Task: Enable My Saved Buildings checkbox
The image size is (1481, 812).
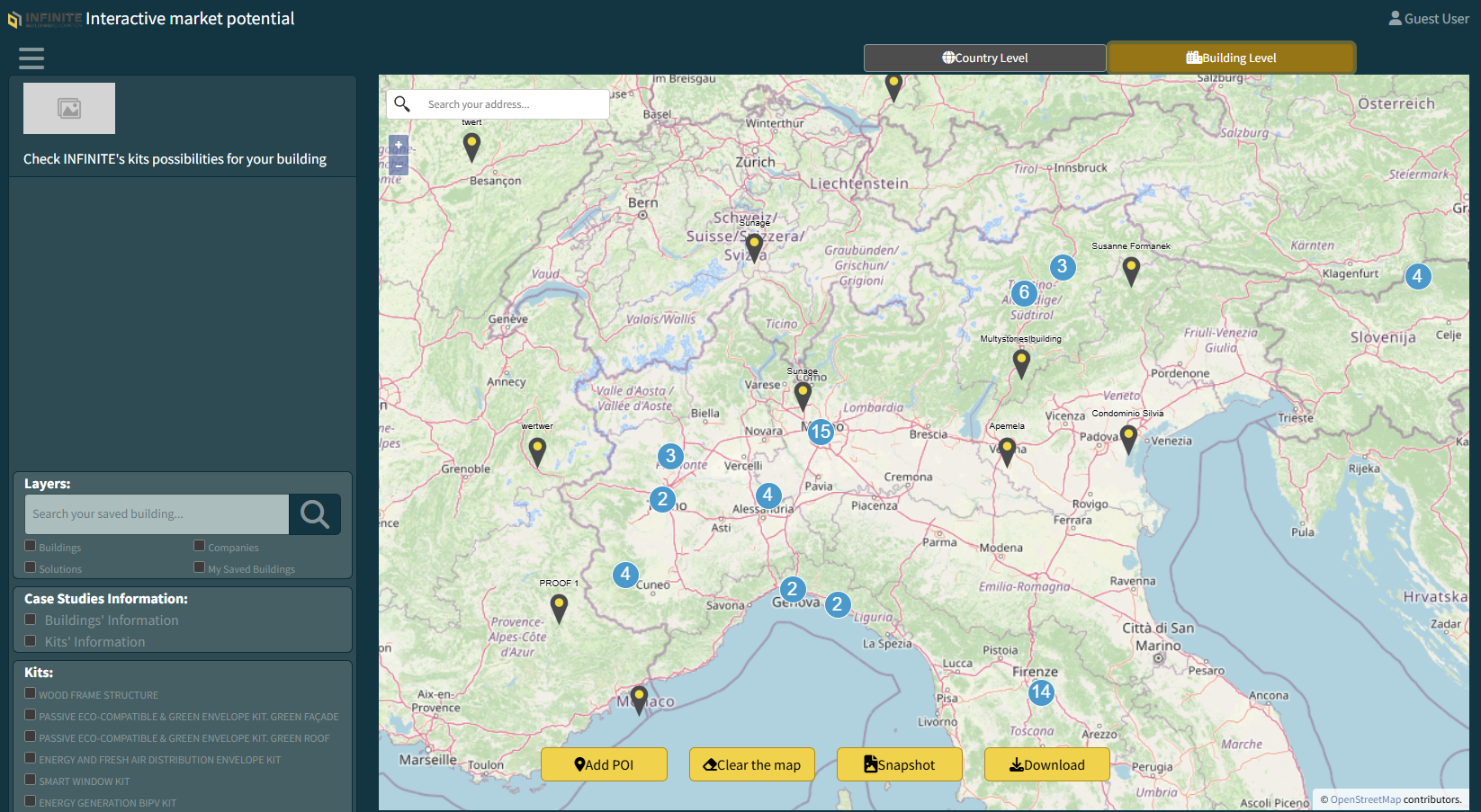Action: pos(199,567)
